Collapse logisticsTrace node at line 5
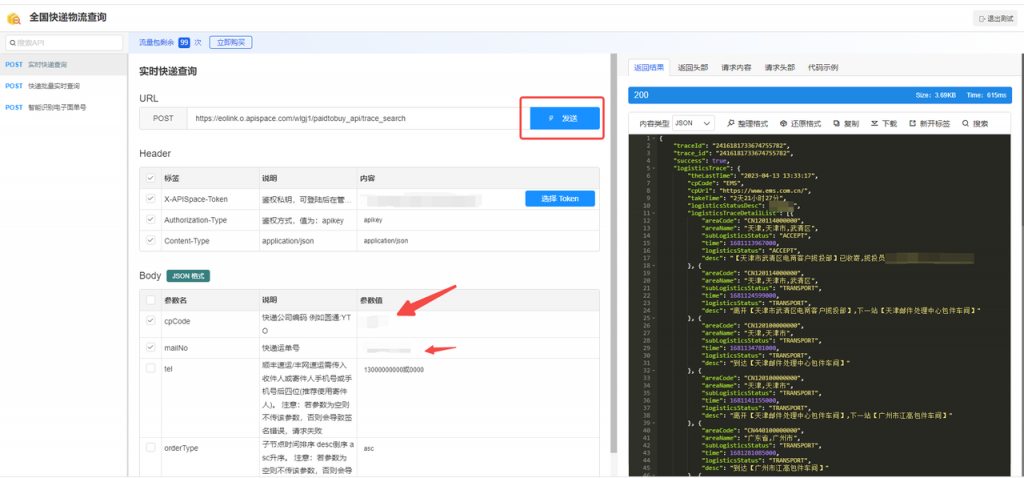The image size is (1024, 478). pos(656,168)
